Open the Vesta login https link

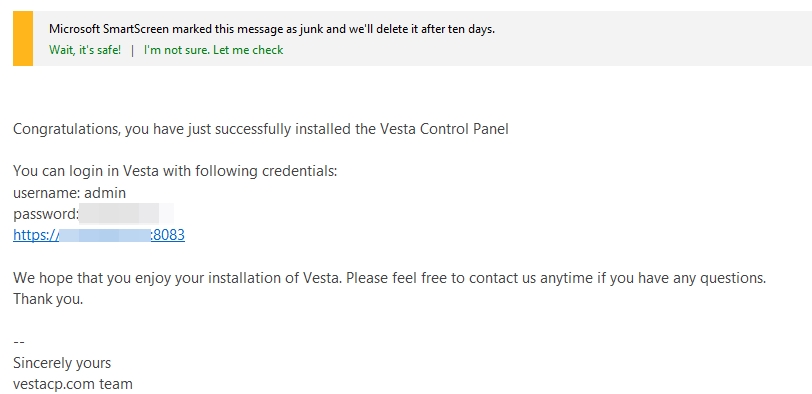pos(99,235)
